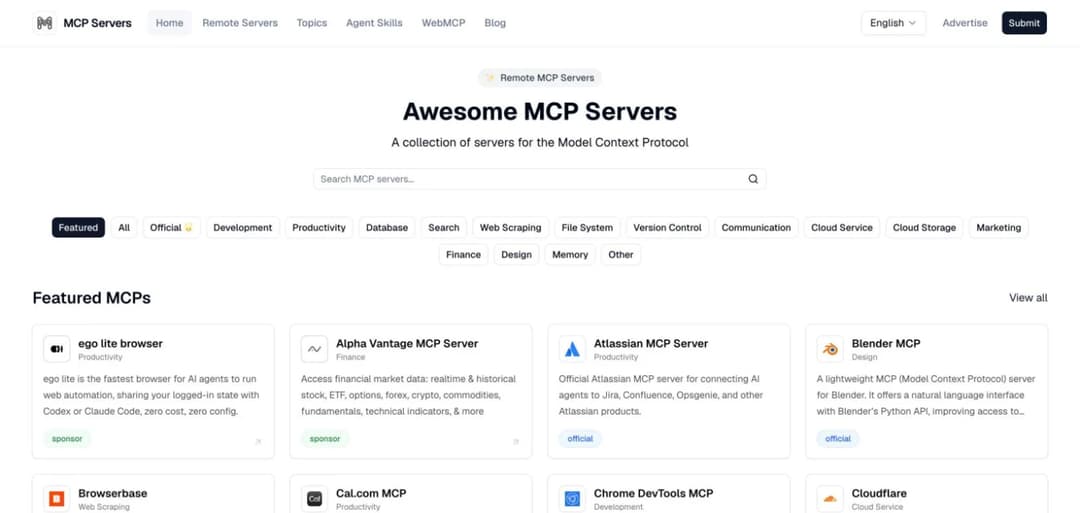
Task: Filter by Version Control category
Action: pyautogui.click(x=667, y=227)
